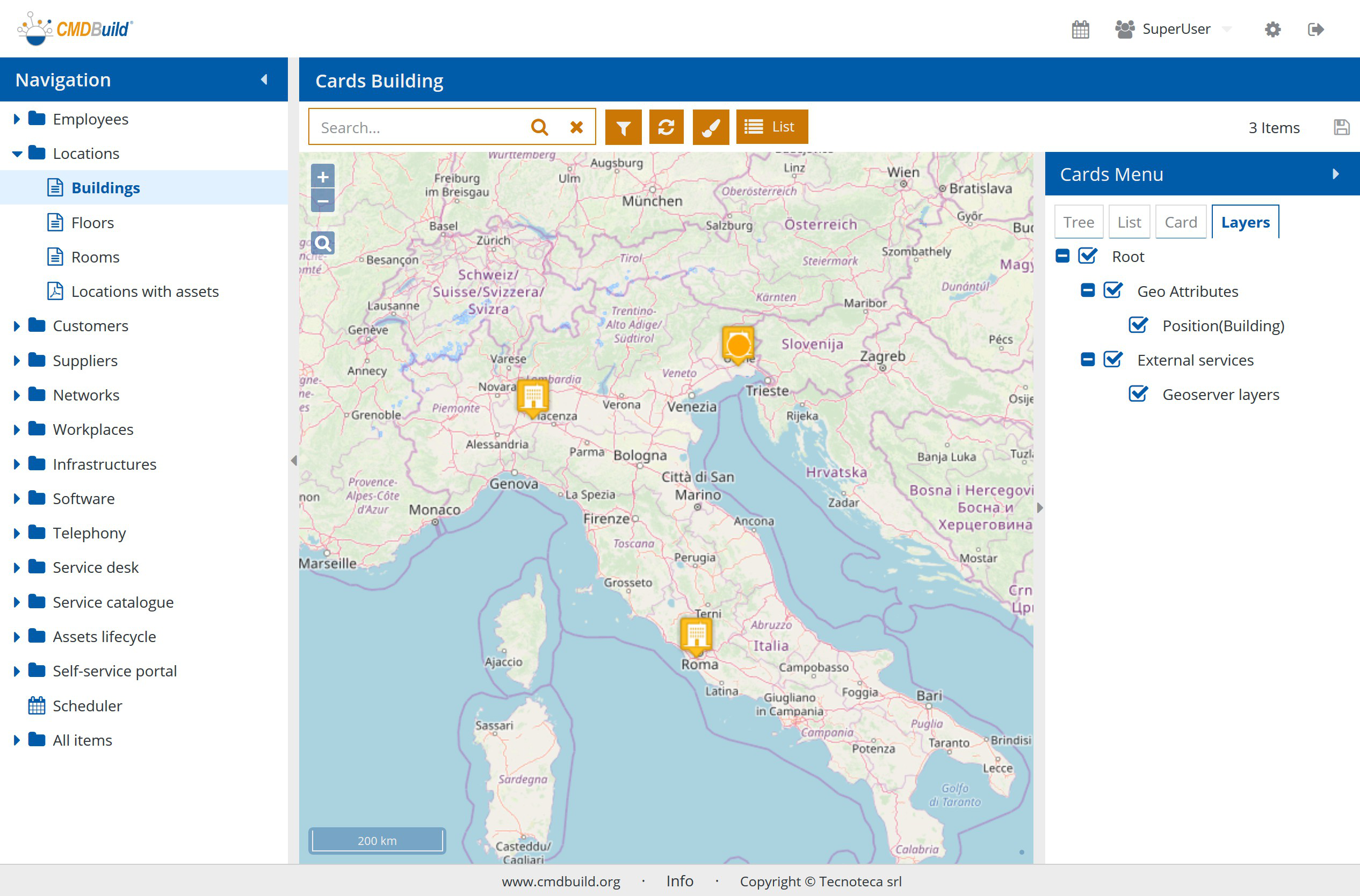1360x896 pixels.
Task: Uncheck the Geoserver layers checkbox
Action: [x=1138, y=394]
